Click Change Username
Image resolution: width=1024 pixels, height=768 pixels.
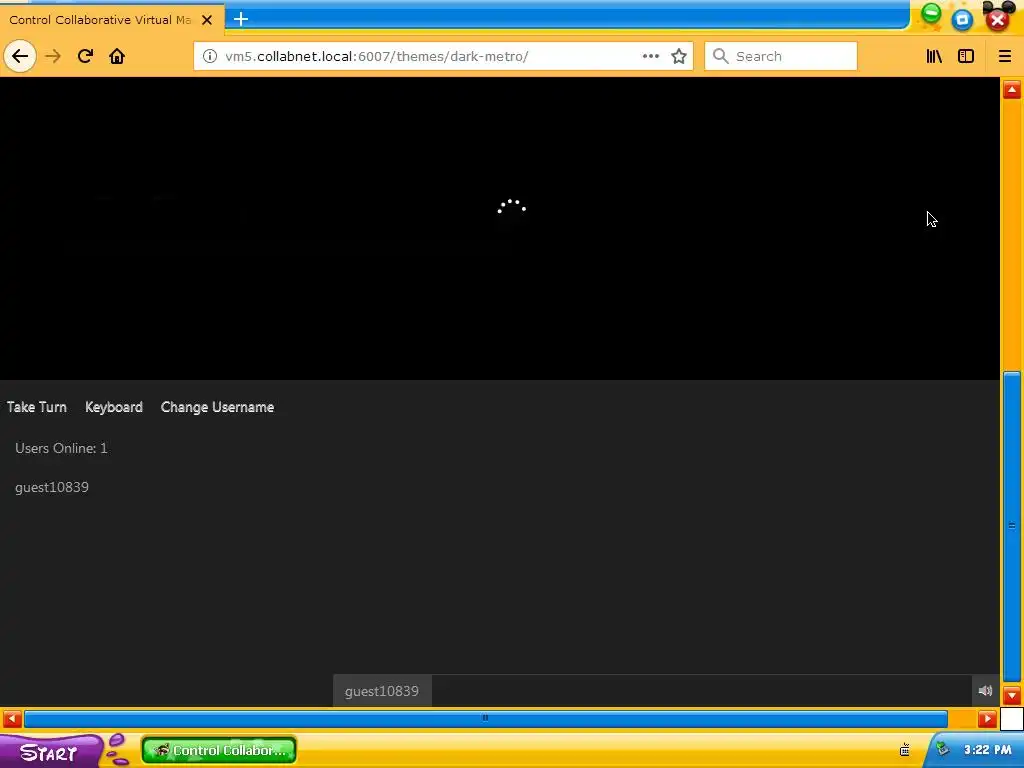217,407
